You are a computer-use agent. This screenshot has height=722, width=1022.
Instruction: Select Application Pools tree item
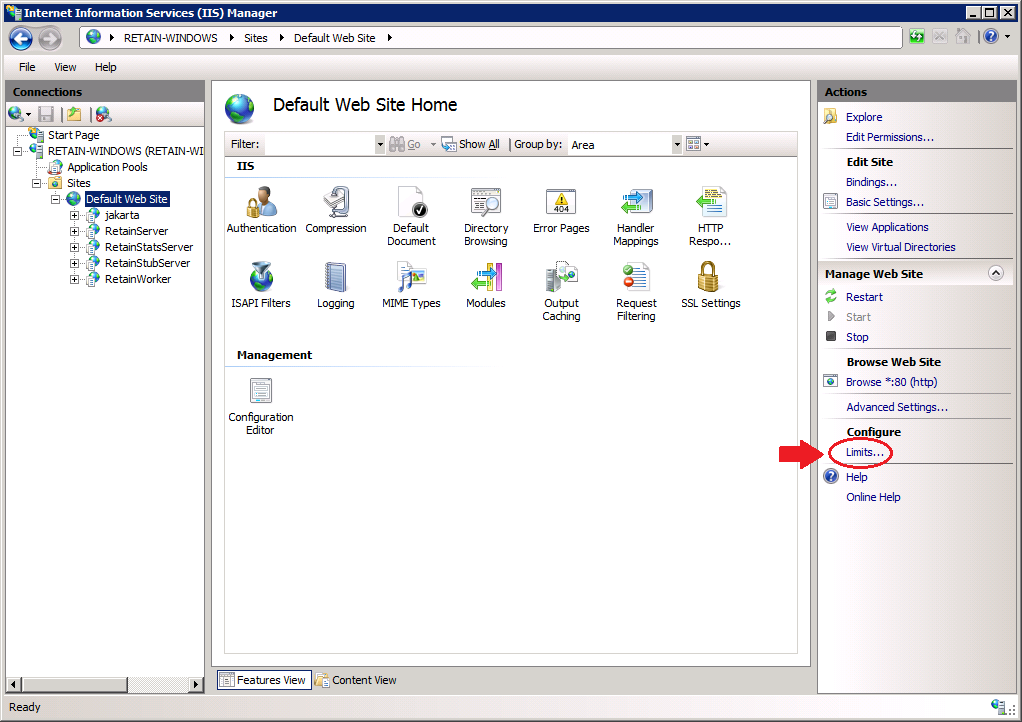pos(108,167)
